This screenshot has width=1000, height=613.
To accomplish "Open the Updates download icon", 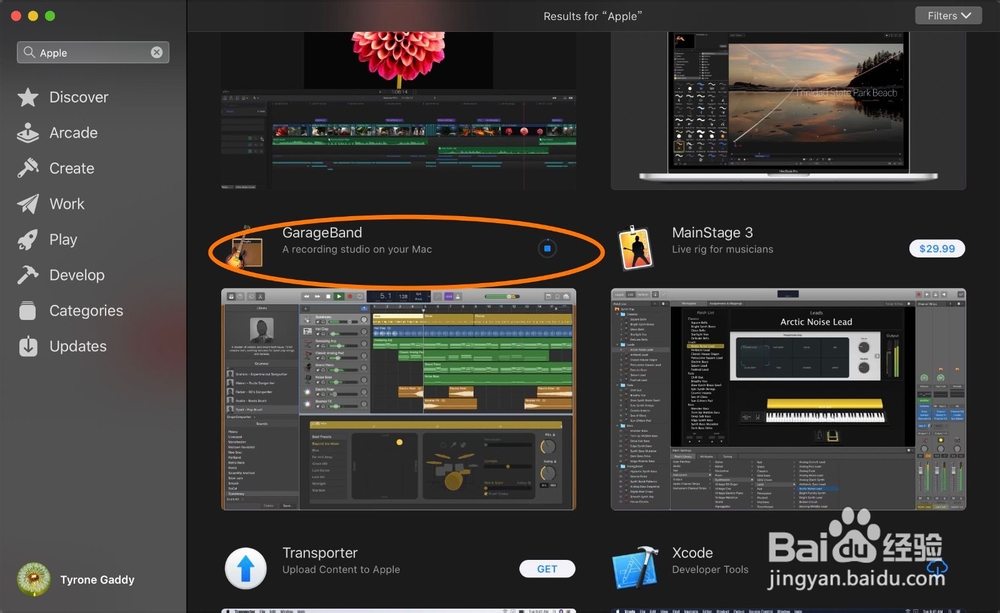I will click(x=27, y=346).
